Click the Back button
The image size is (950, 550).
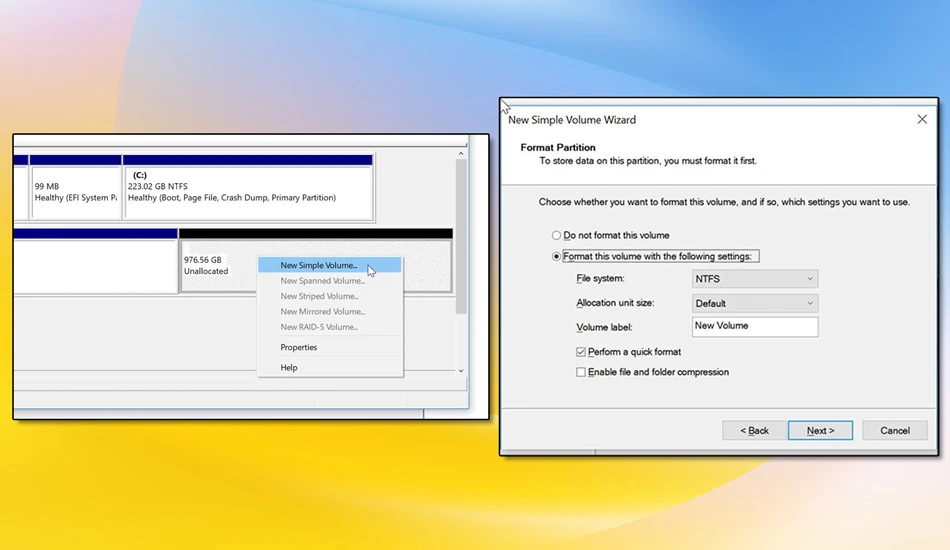[x=754, y=431]
